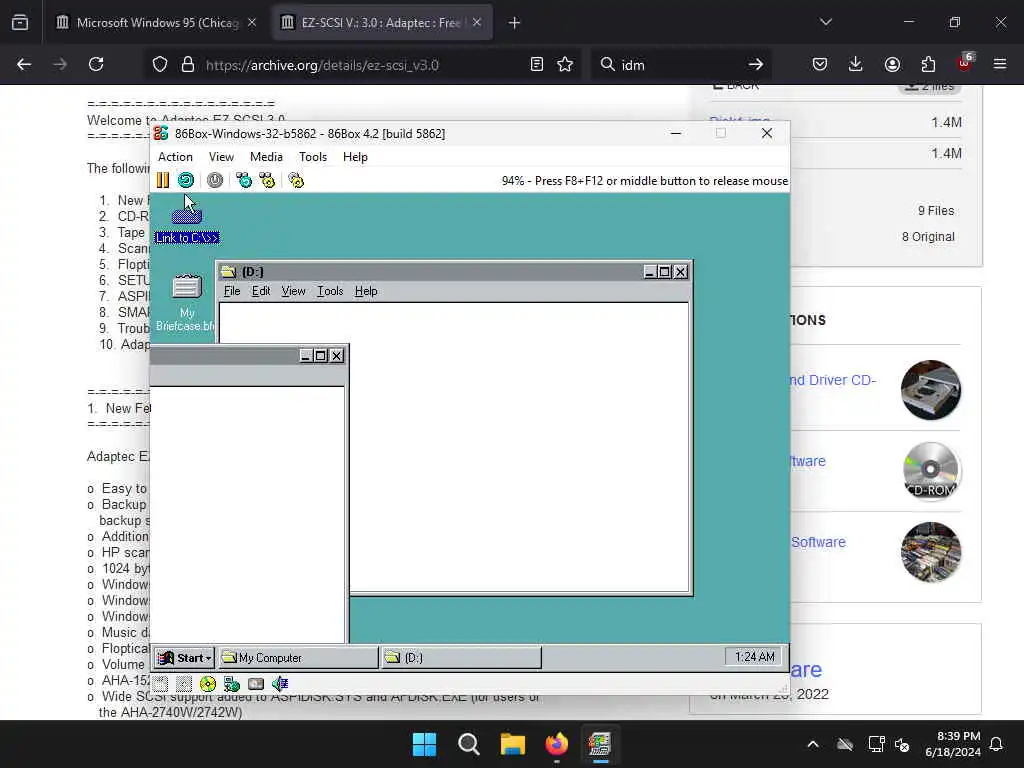Open CD-ROM Software collection link
Viewport: 1024px width, 768px height.
pyautogui.click(x=808, y=461)
